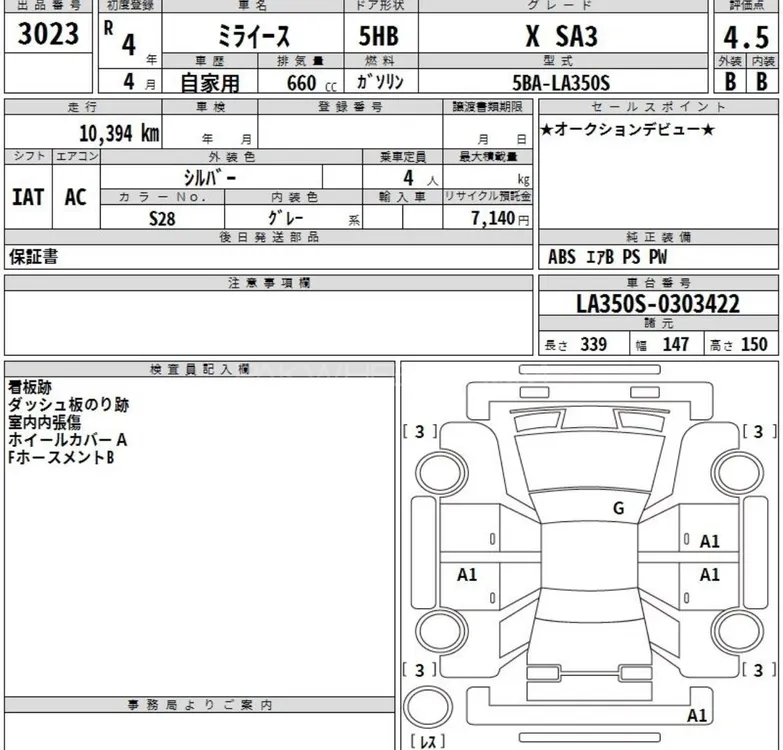
Task: Click the width value 147
Action: tap(676, 345)
